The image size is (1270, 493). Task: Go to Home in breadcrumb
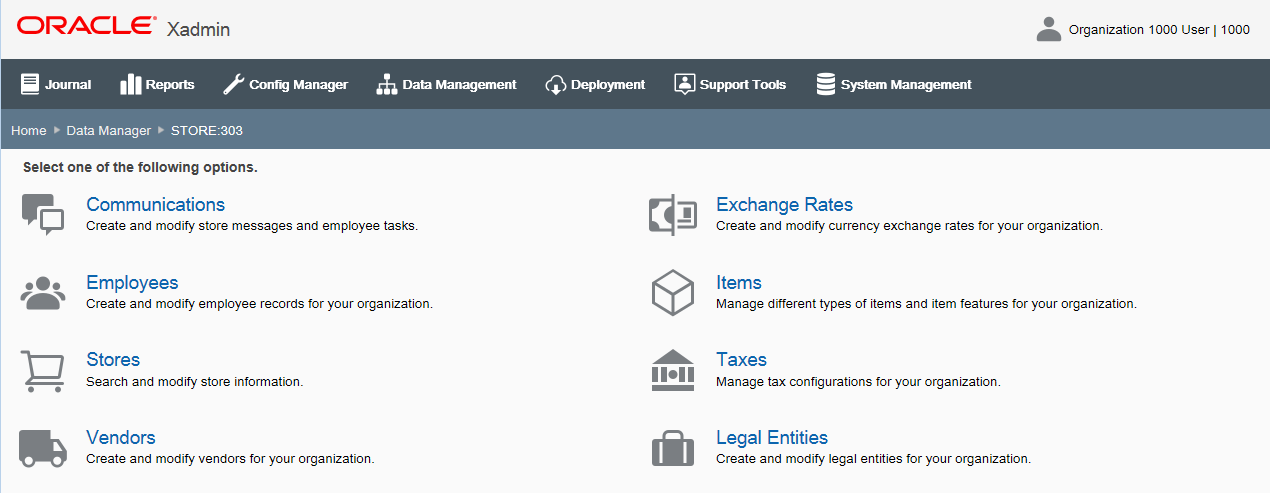click(x=29, y=130)
